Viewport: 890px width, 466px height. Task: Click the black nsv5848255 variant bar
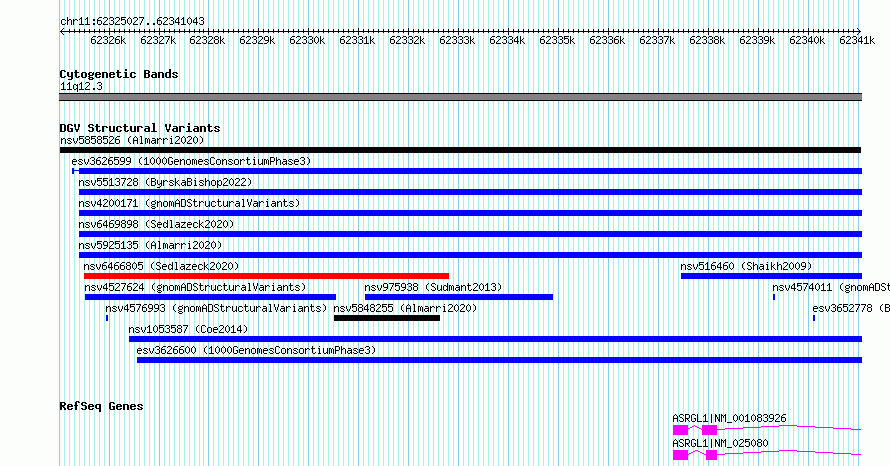coord(387,318)
